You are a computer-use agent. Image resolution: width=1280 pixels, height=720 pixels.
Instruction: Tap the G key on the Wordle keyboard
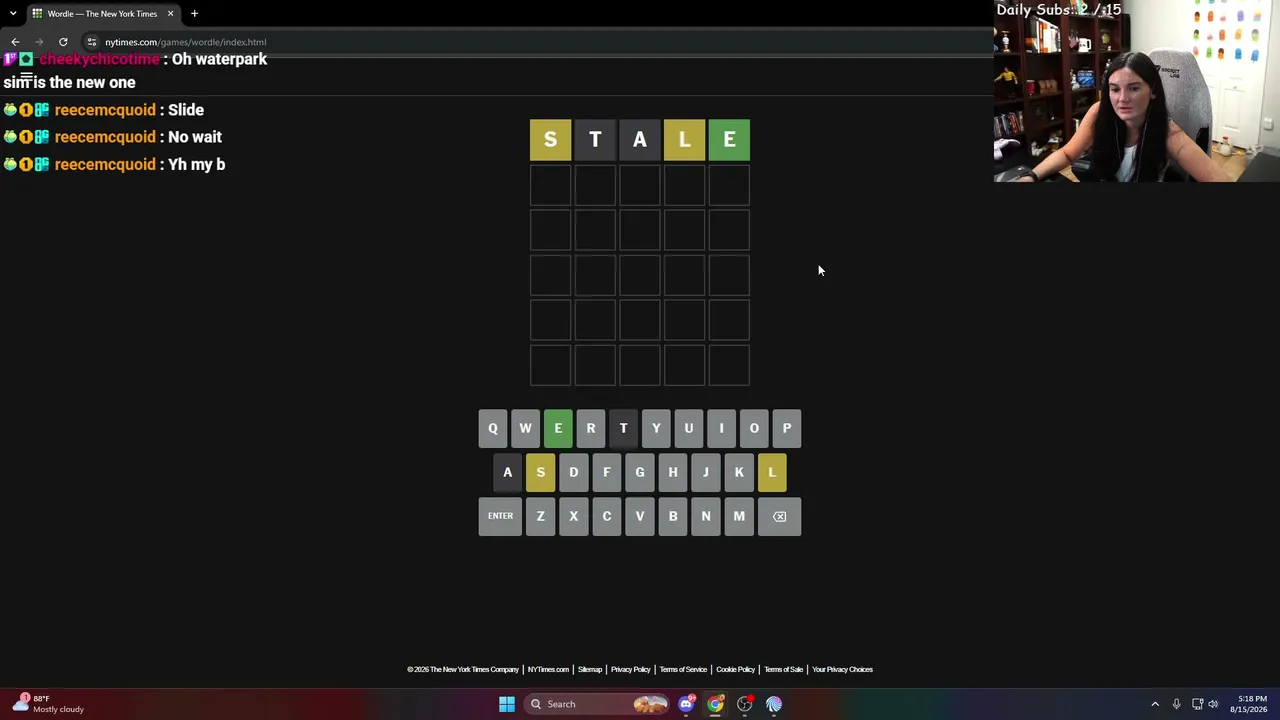click(640, 472)
